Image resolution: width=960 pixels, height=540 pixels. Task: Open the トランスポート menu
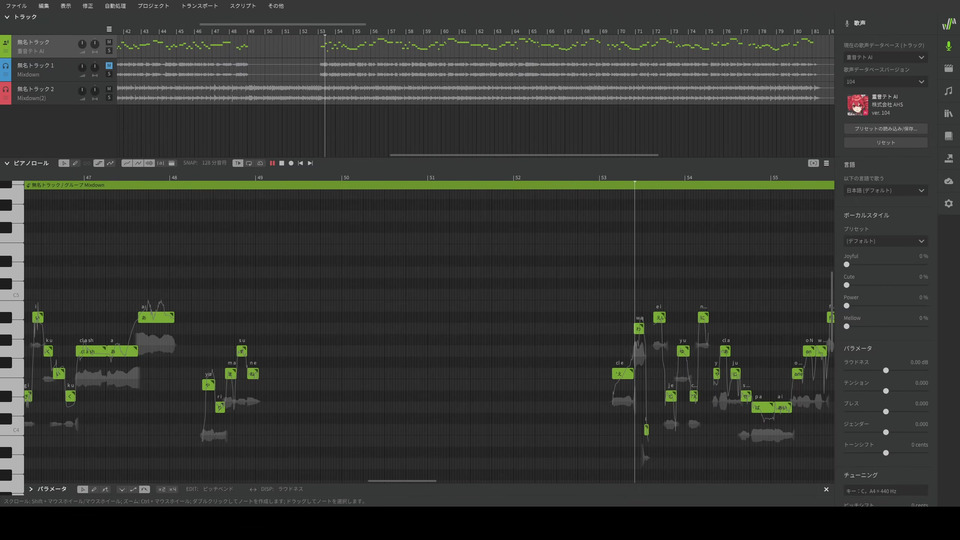click(x=200, y=6)
